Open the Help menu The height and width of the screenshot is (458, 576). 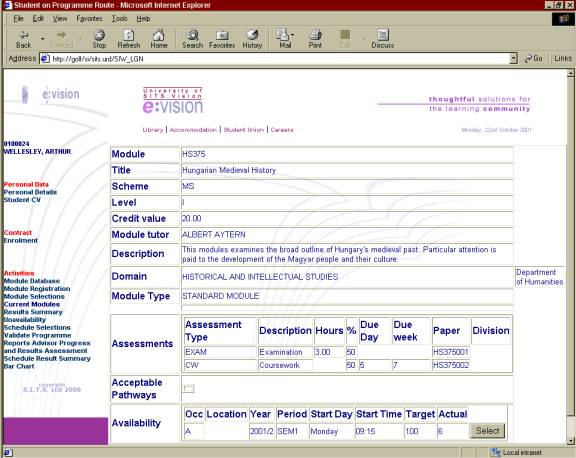click(143, 18)
